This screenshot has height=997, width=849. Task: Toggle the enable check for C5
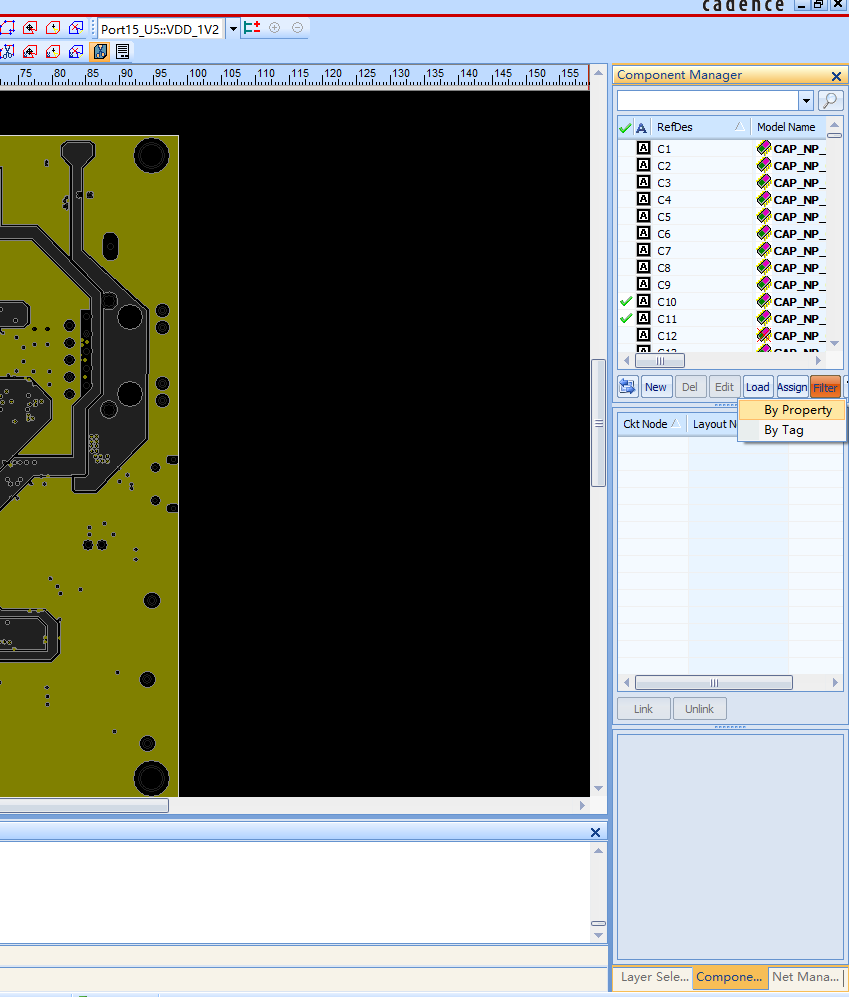pos(626,216)
